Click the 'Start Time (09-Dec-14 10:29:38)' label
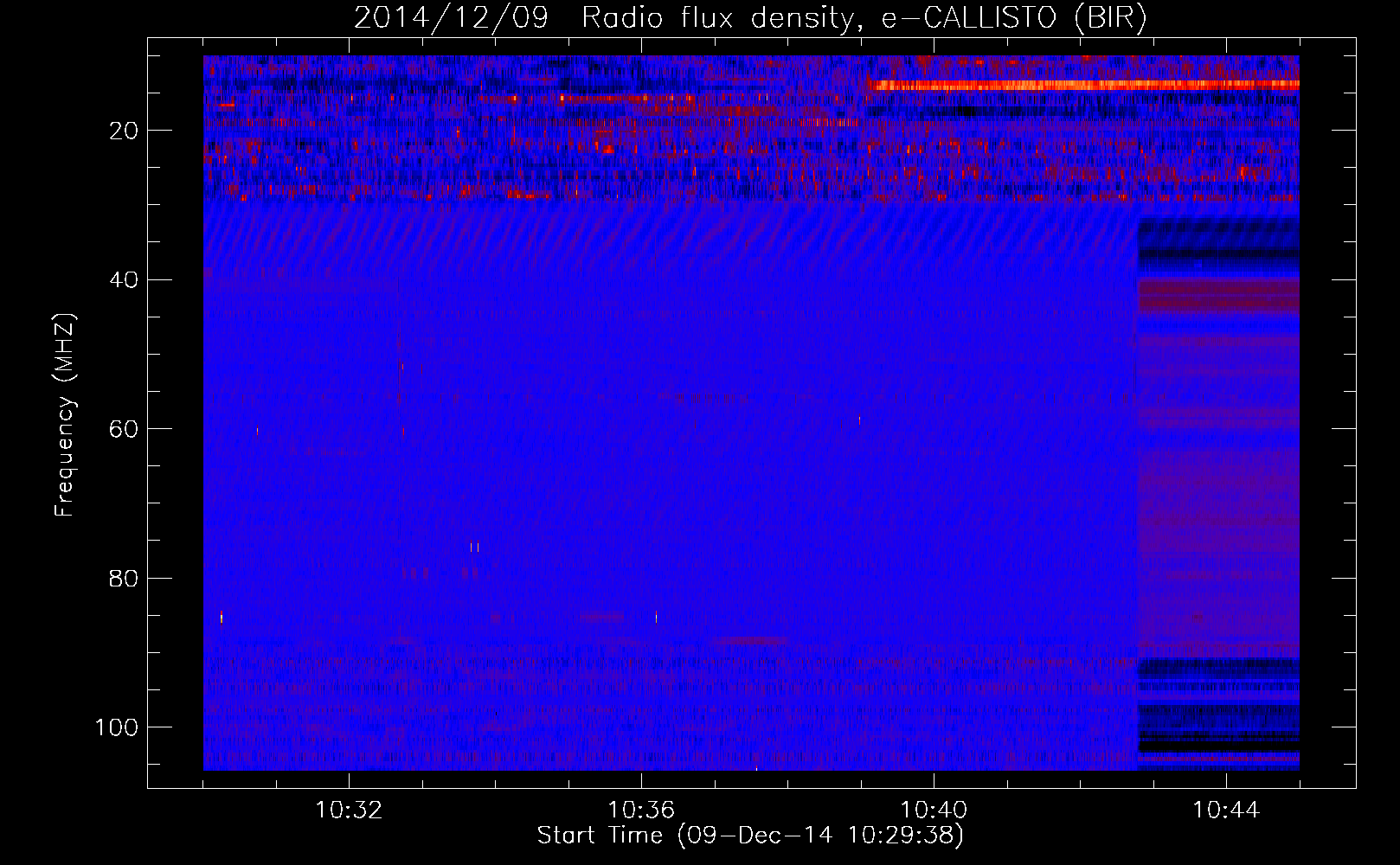1400x865 pixels. 750,836
